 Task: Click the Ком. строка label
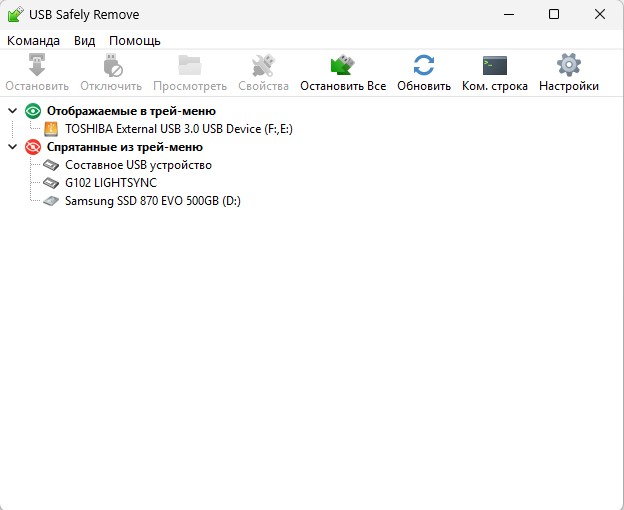pos(495,86)
